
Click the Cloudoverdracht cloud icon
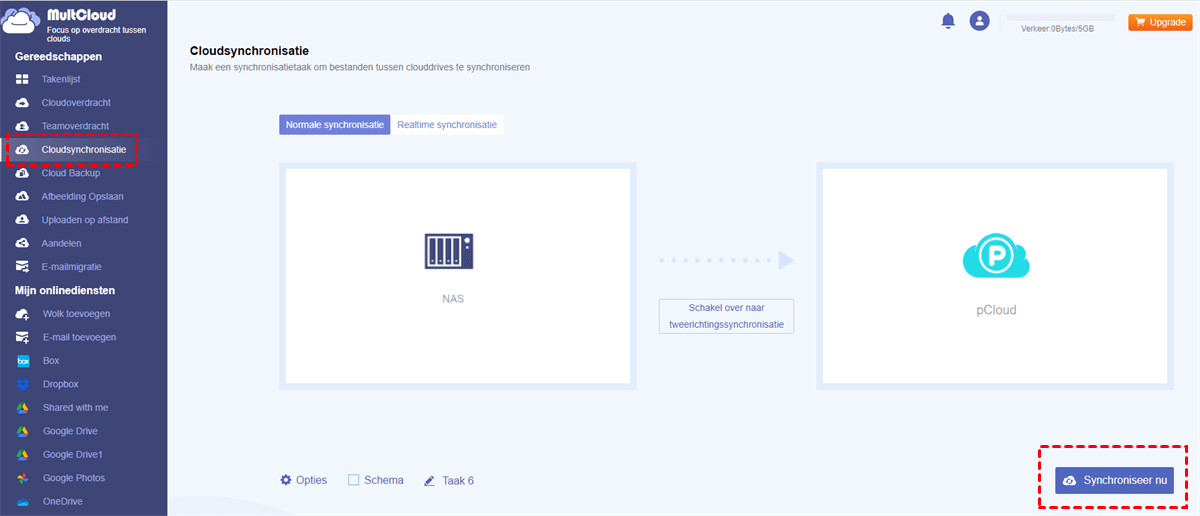[x=22, y=103]
